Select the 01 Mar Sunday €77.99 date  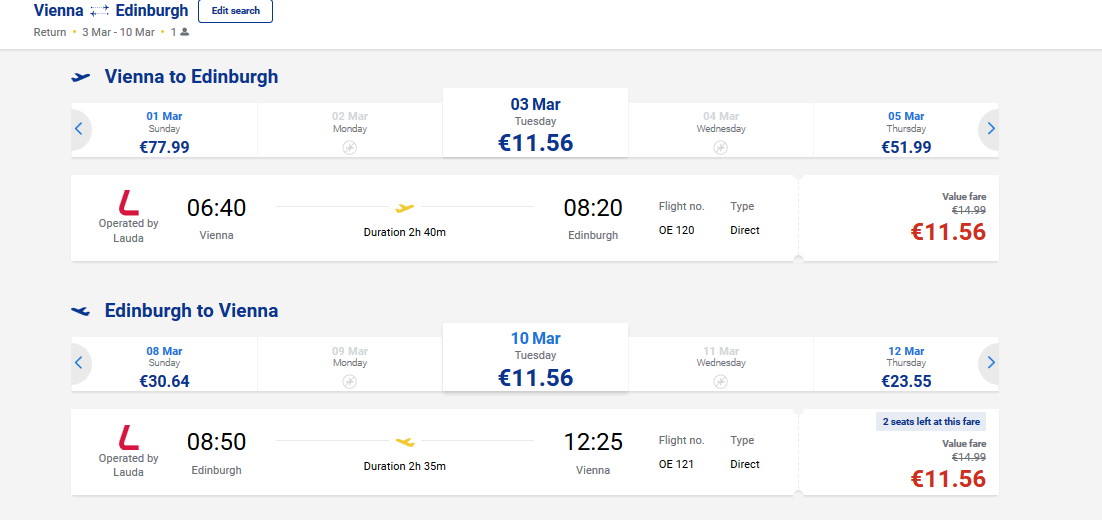pyautogui.click(x=165, y=132)
